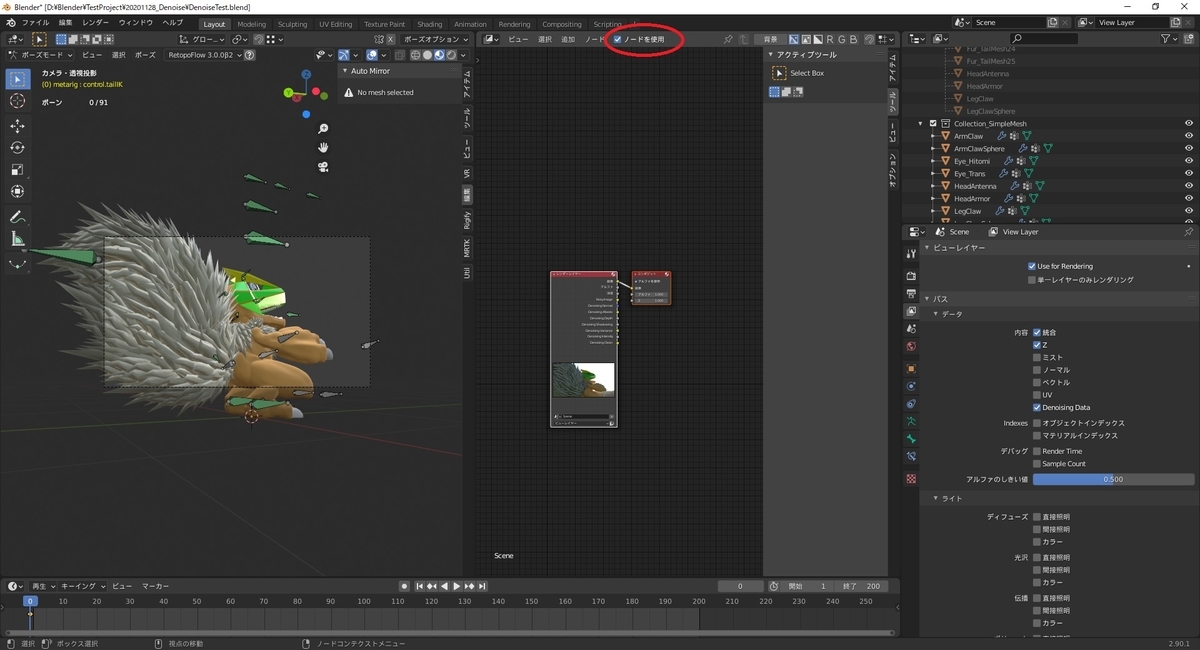Open the 追加 menu in node editor
Image resolution: width=1200 pixels, height=650 pixels.
tap(568, 39)
